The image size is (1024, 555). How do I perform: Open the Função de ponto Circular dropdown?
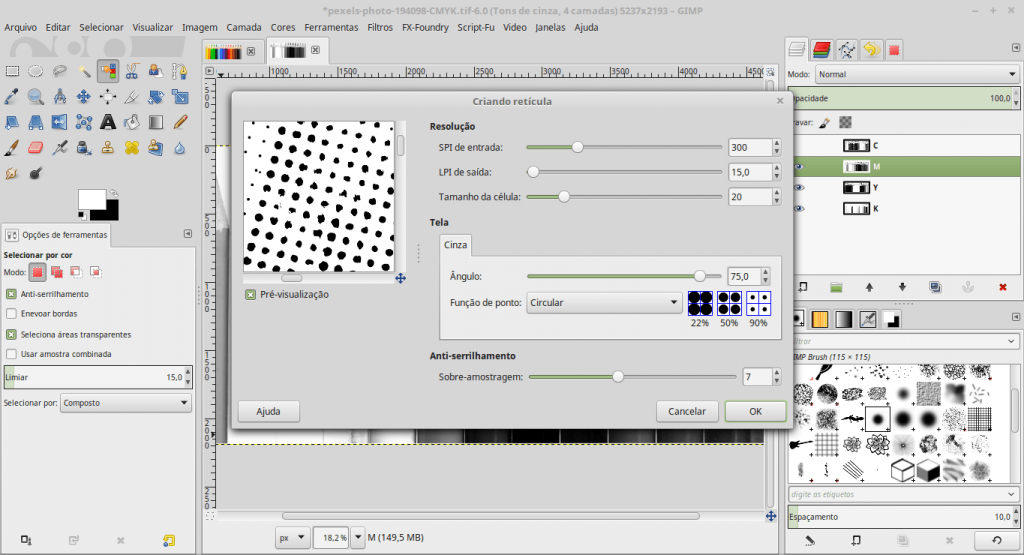click(x=603, y=303)
